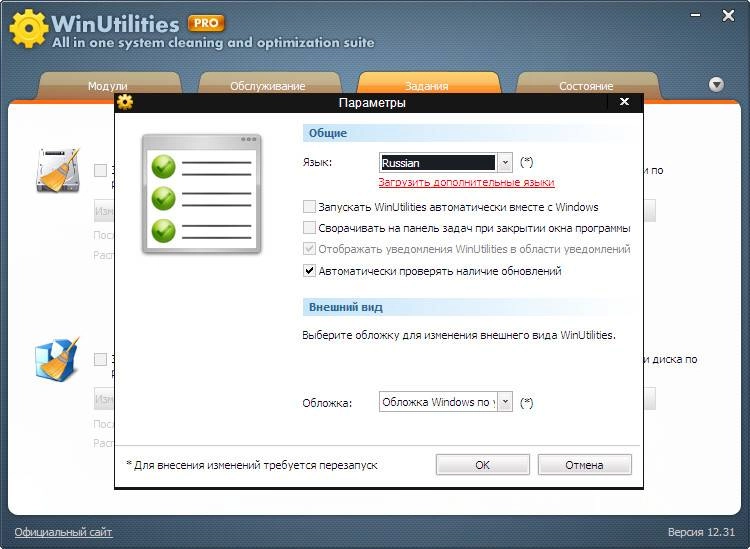Open the Официальный сайт link
This screenshot has width=750, height=549.
click(63, 532)
